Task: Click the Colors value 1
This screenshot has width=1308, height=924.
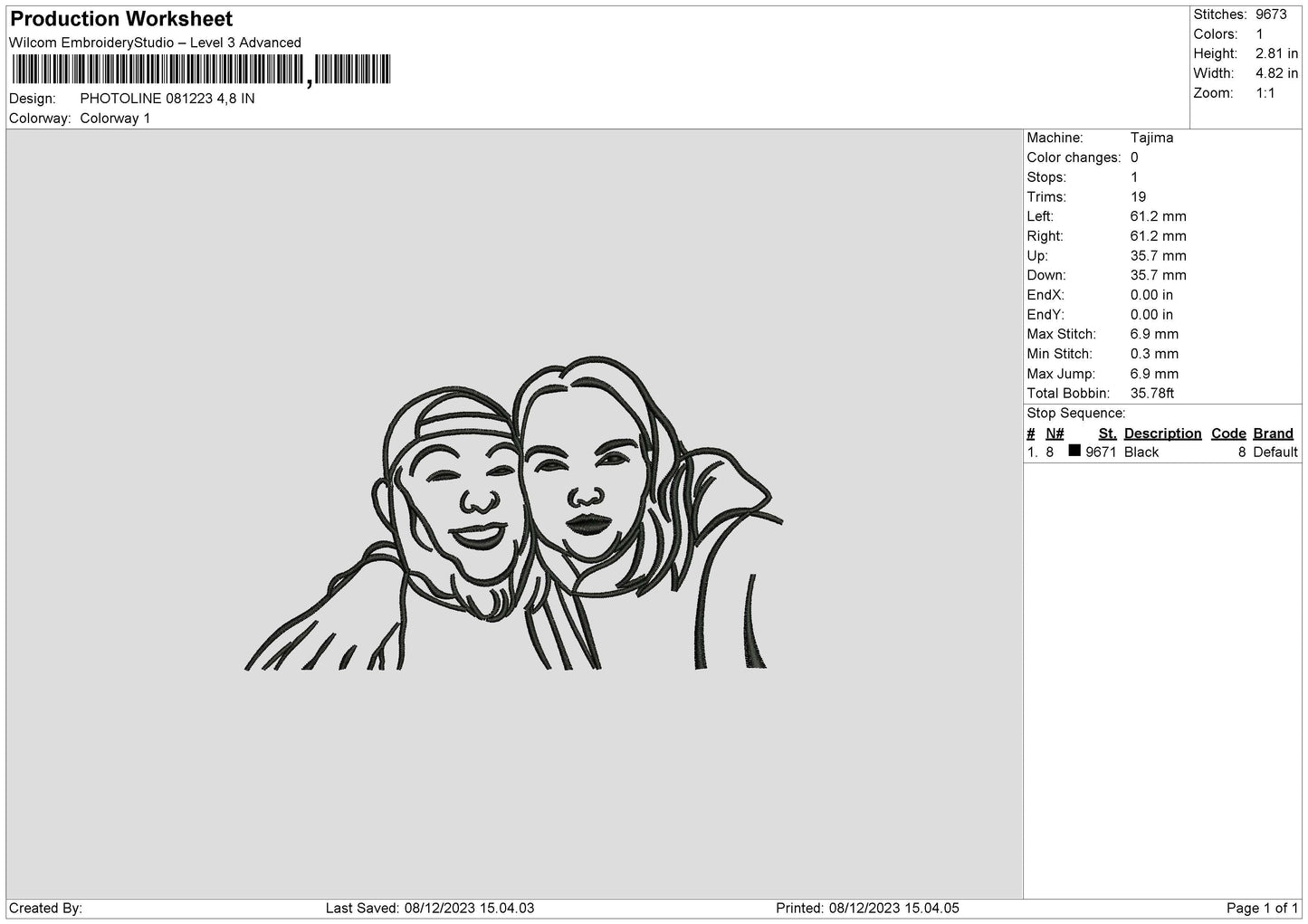Action: pos(1259,34)
